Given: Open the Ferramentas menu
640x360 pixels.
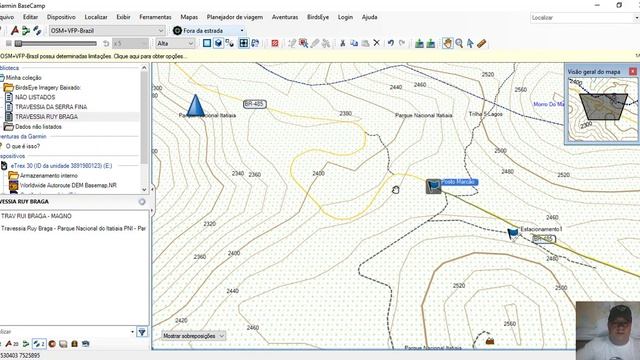Looking at the screenshot, I should point(155,17).
